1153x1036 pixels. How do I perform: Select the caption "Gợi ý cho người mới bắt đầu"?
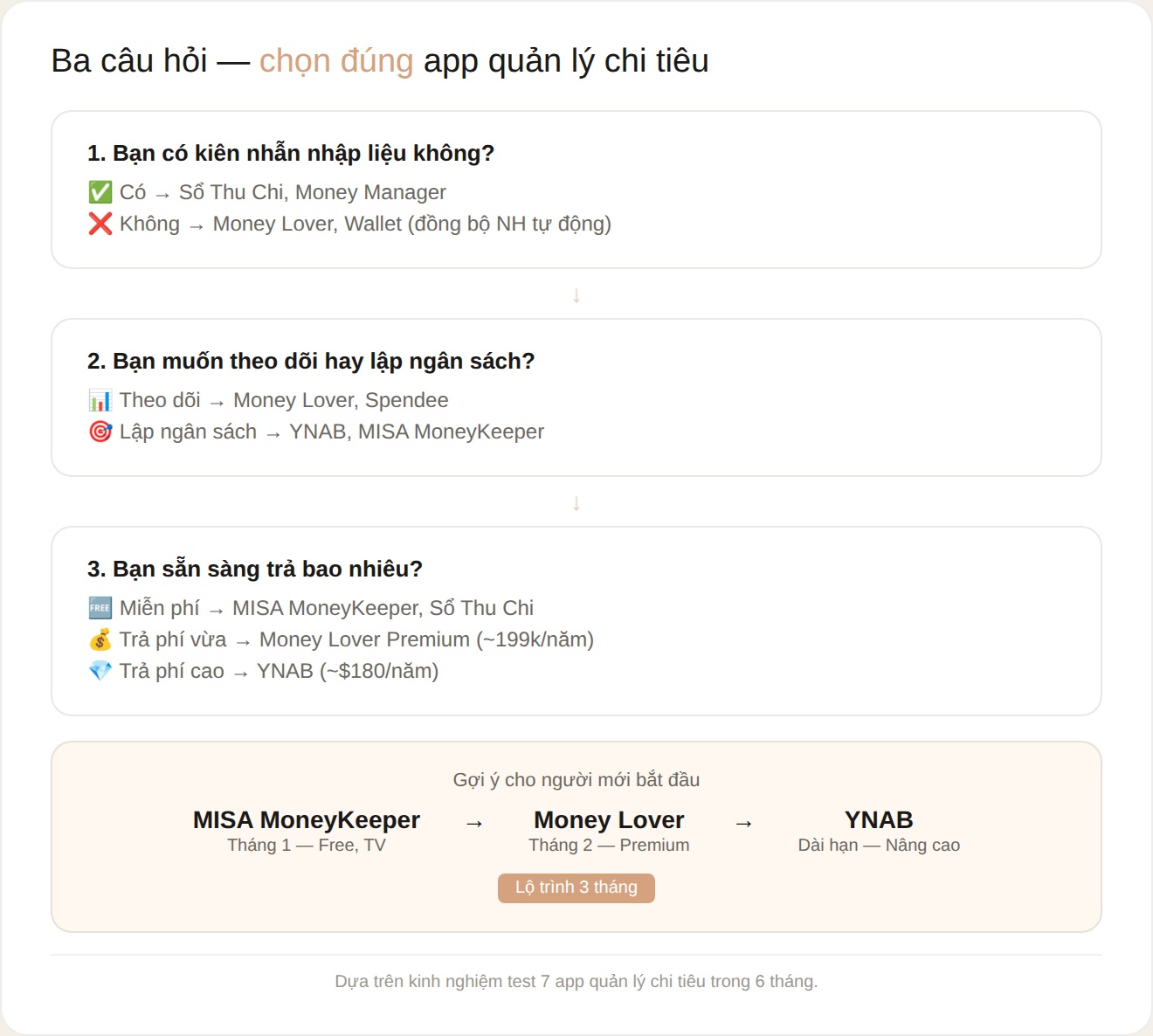[x=576, y=780]
